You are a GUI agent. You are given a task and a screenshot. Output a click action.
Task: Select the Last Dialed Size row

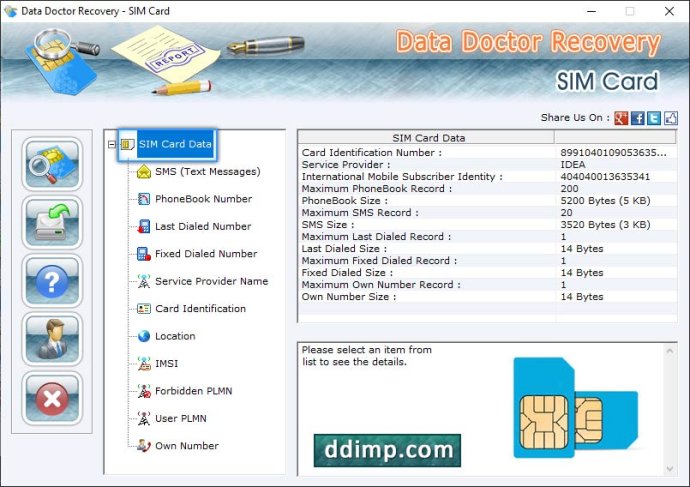coord(487,249)
